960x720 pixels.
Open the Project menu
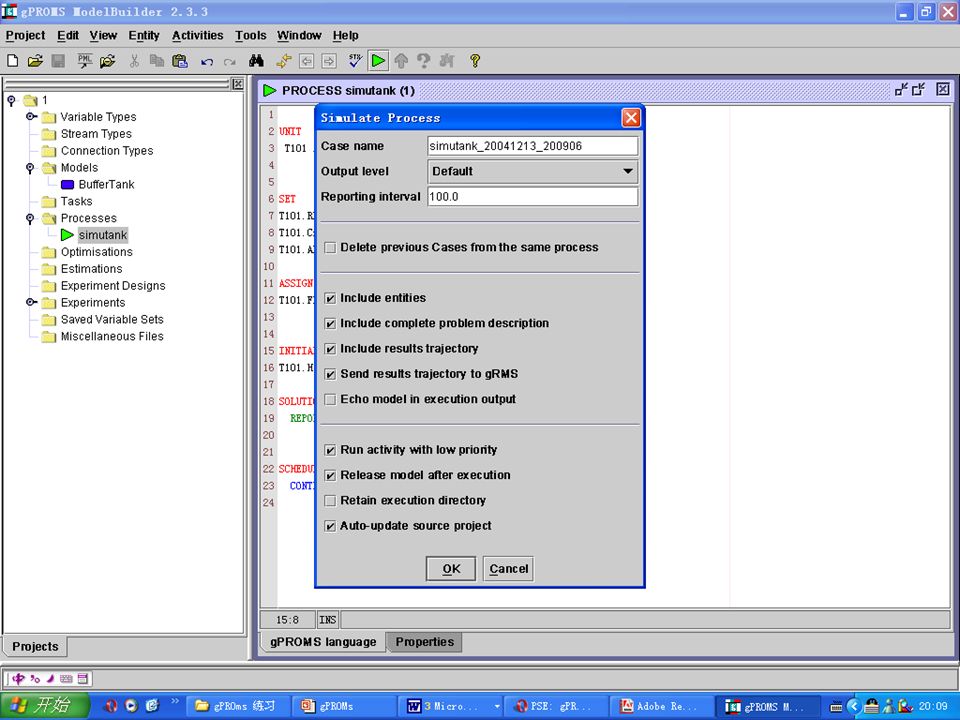25,36
